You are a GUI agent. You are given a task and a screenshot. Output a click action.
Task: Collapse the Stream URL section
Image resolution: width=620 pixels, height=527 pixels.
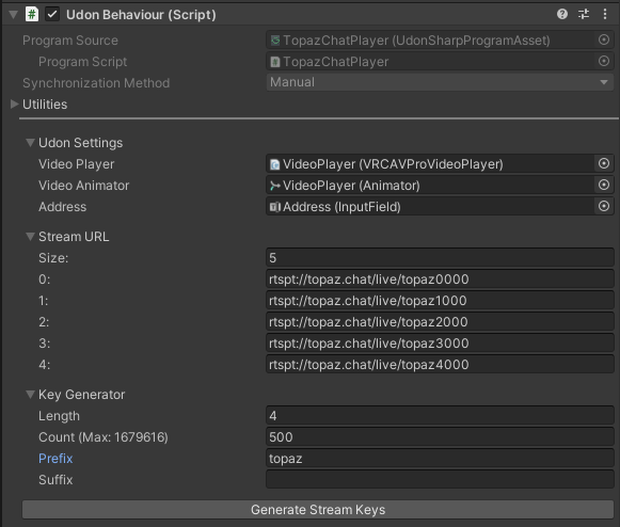30,236
